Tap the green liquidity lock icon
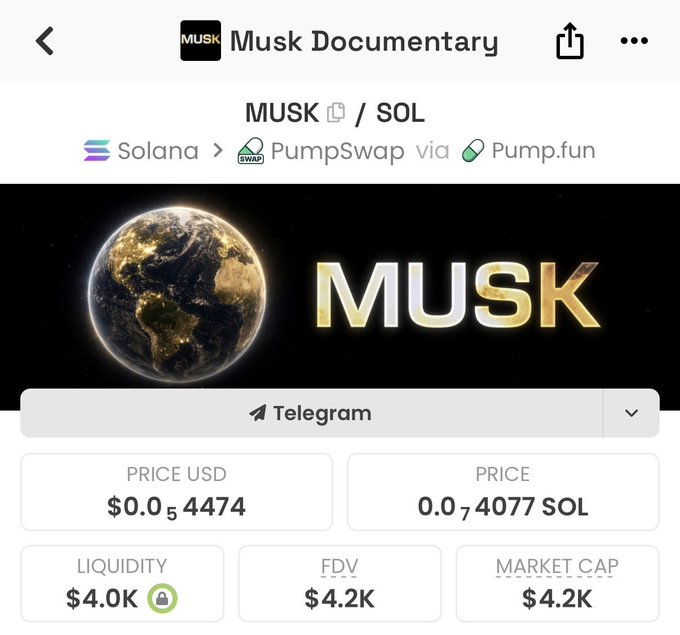The image size is (680, 635). pos(162,599)
